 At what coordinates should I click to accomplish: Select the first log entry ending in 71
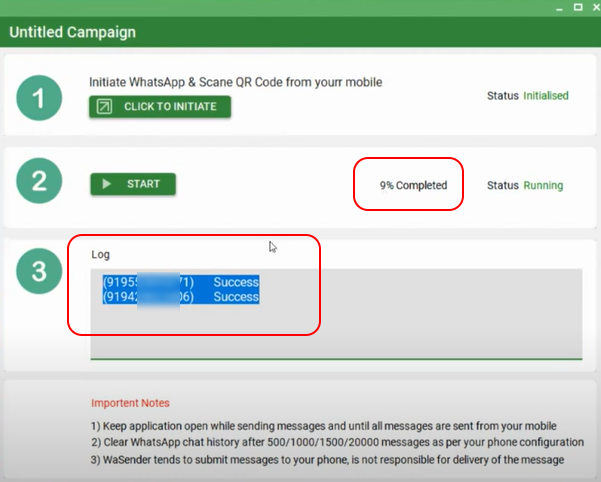pyautogui.click(x=180, y=282)
